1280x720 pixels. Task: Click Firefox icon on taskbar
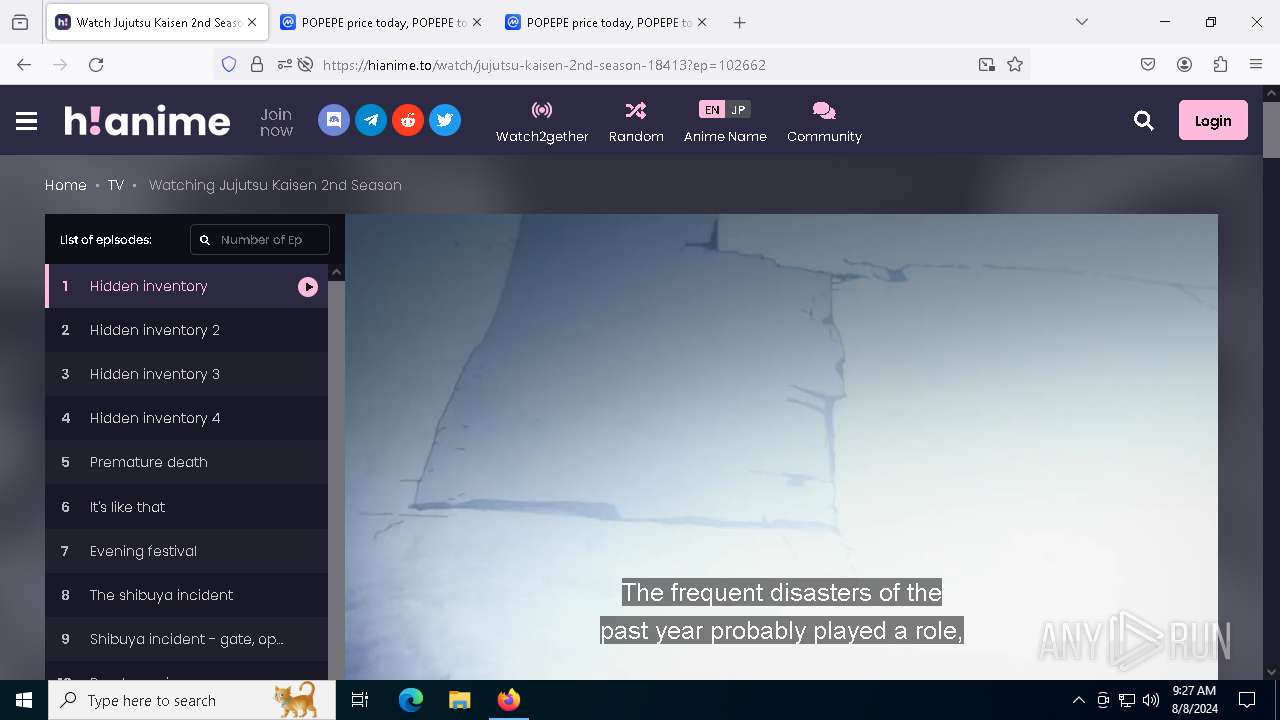click(x=508, y=700)
